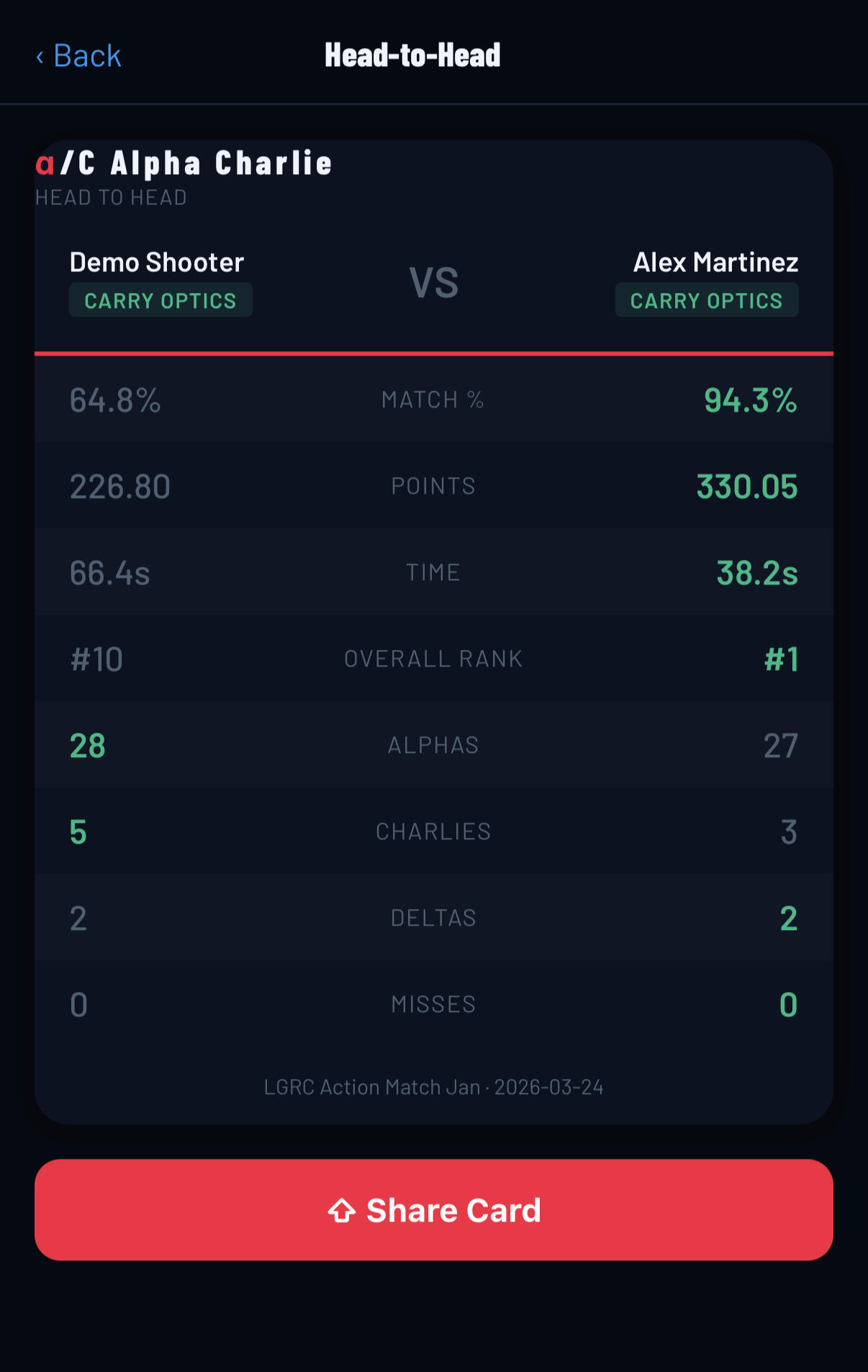Select the Charlies row label
Viewport: 868px width, 1372px height.
click(x=433, y=831)
